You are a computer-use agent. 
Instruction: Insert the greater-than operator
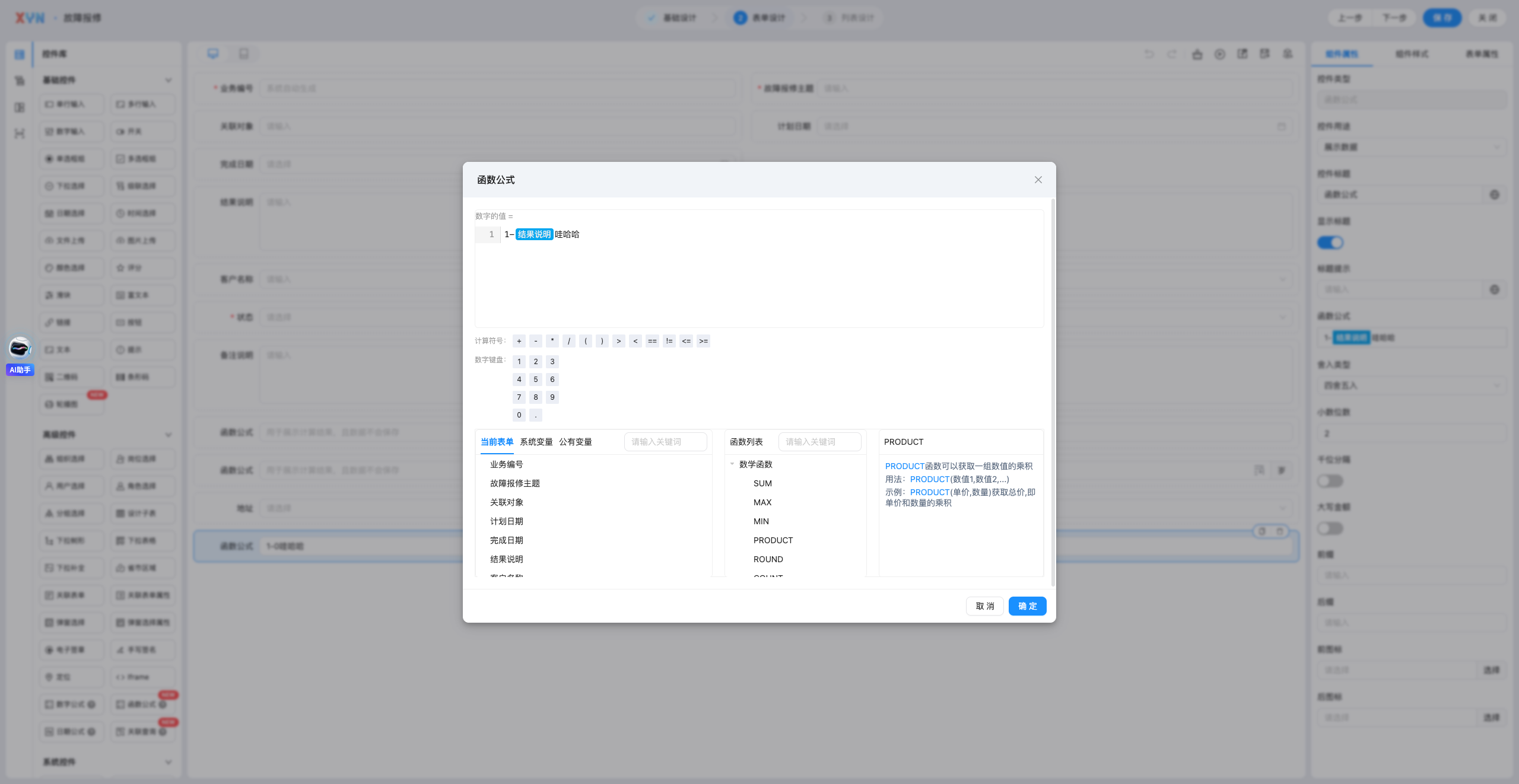[619, 341]
